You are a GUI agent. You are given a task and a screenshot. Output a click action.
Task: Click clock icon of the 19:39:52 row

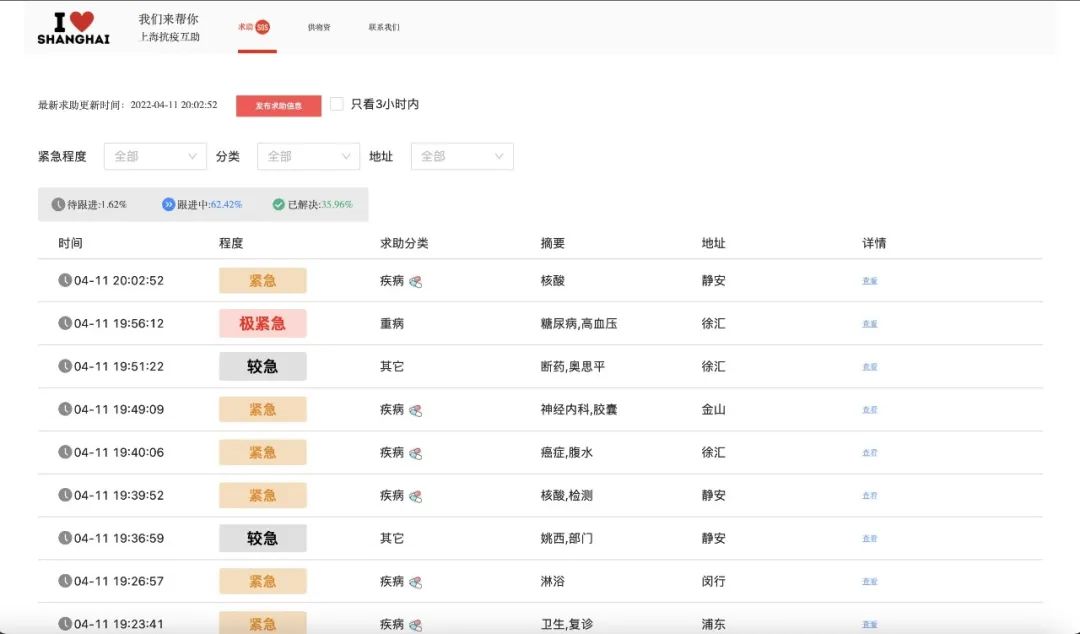(65, 495)
